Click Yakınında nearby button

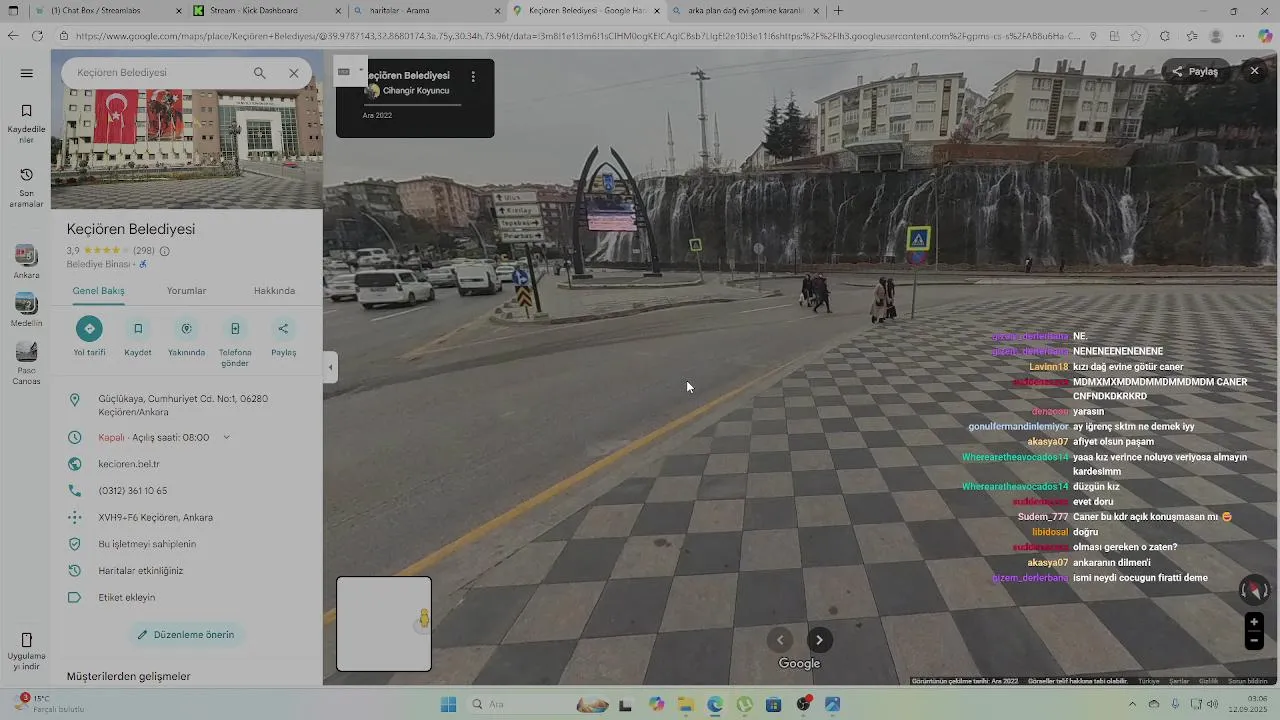(x=186, y=336)
